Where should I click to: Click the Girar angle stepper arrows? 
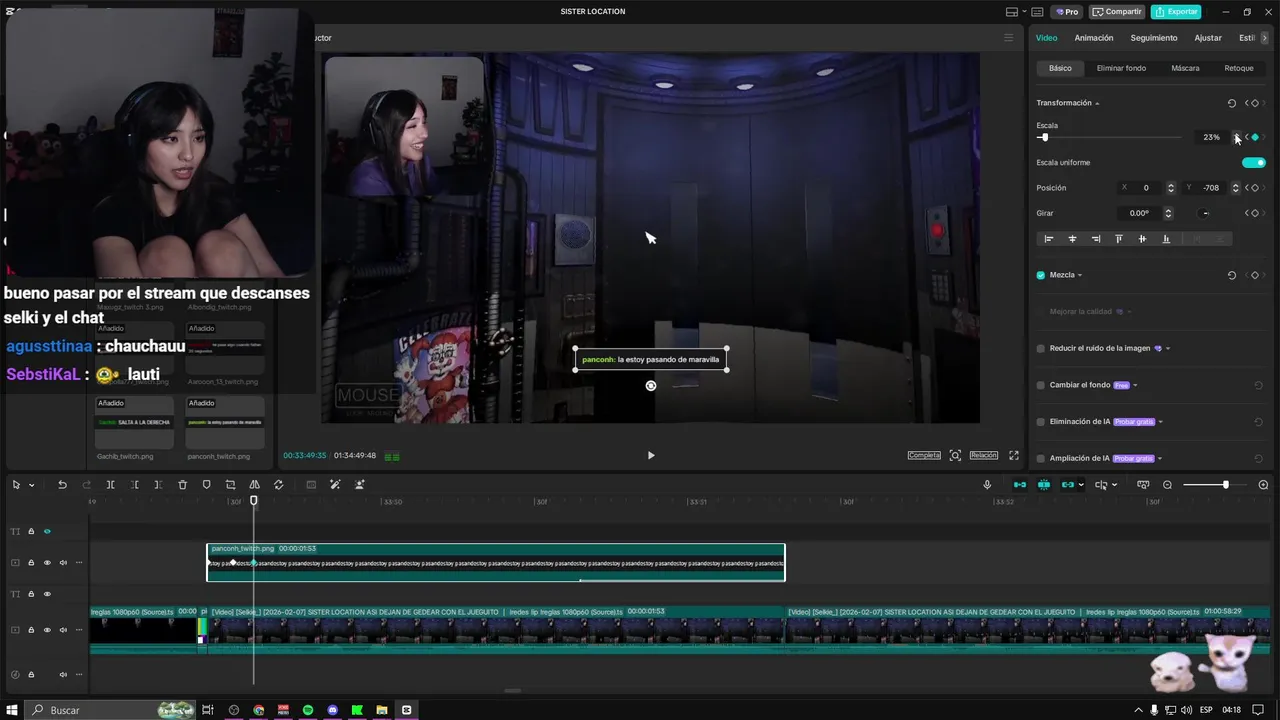coord(1168,213)
